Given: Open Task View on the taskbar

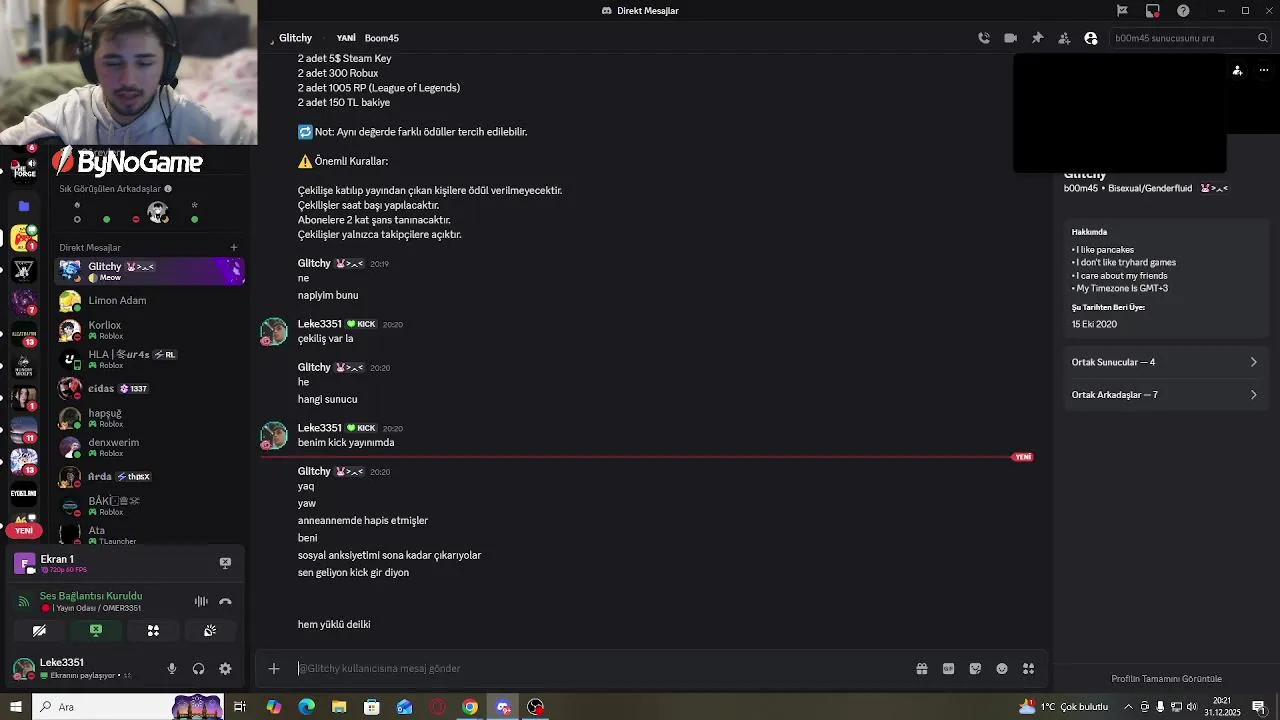Looking at the screenshot, I should point(240,707).
